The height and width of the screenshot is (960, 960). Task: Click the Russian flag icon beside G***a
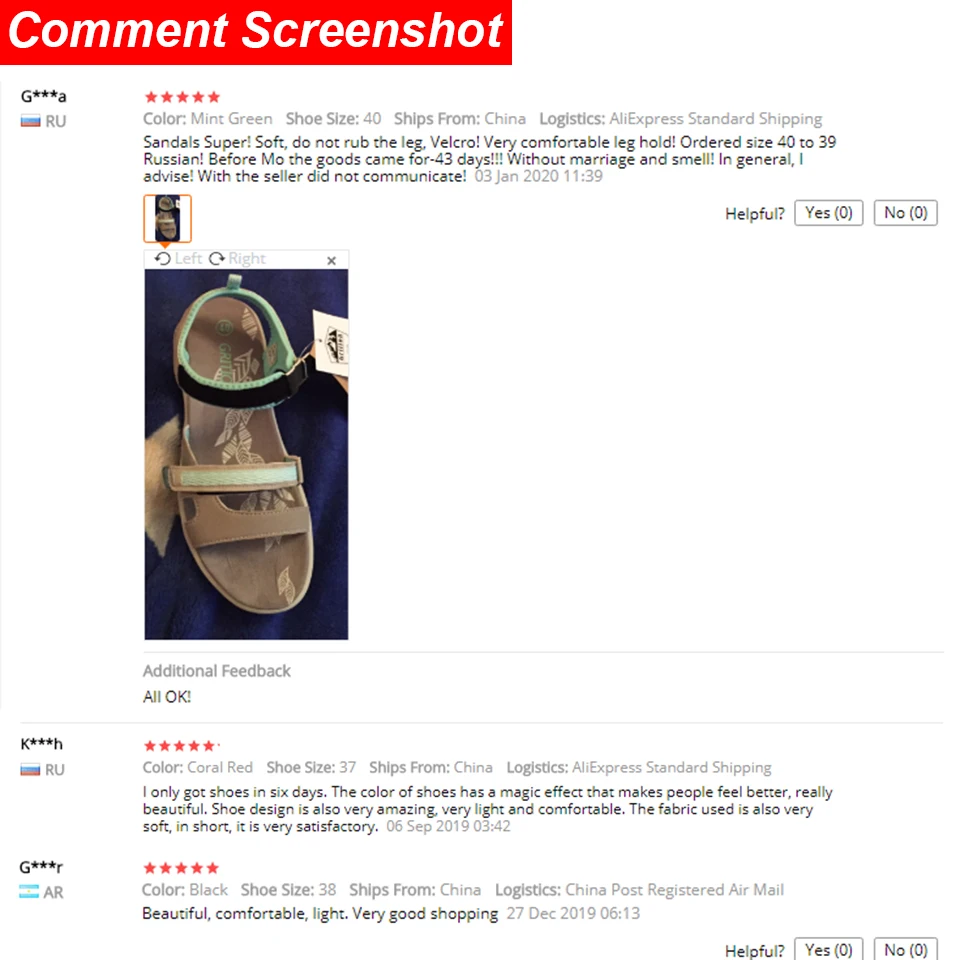30,121
